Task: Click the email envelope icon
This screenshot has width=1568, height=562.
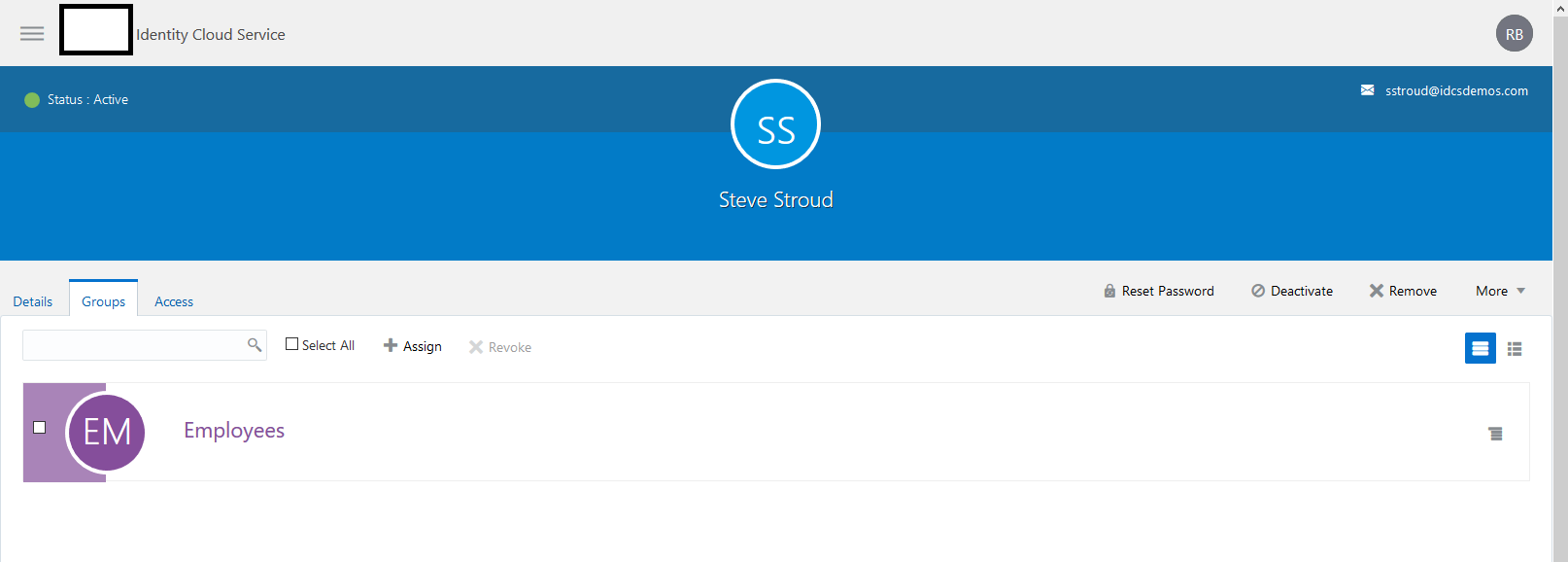Action: (1367, 90)
